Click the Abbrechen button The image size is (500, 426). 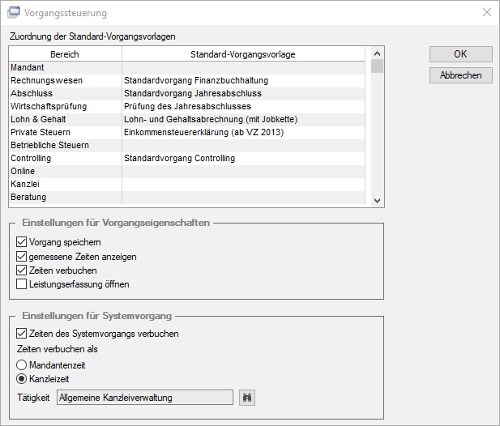point(461,75)
